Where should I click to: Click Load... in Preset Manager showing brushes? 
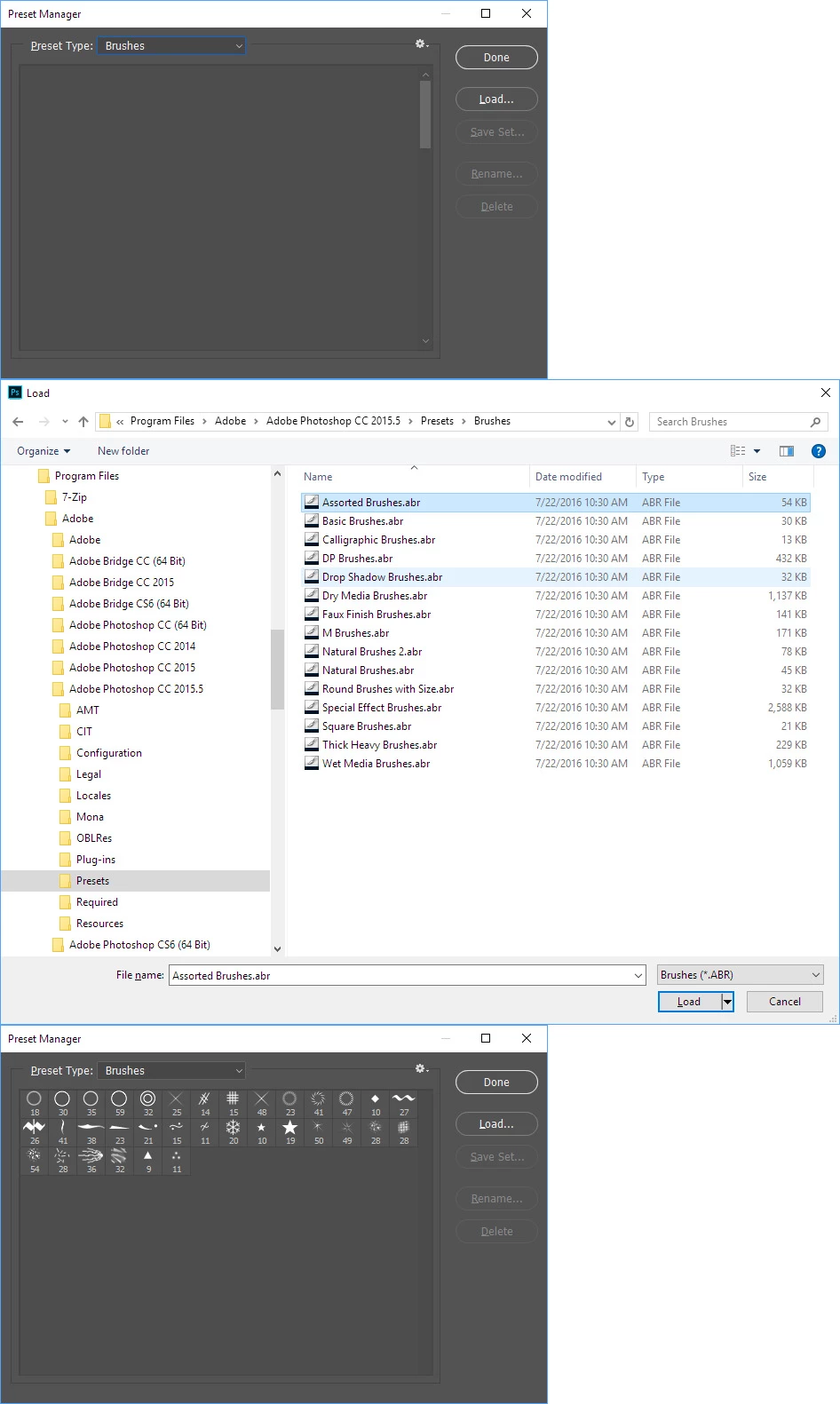pyautogui.click(x=496, y=1124)
